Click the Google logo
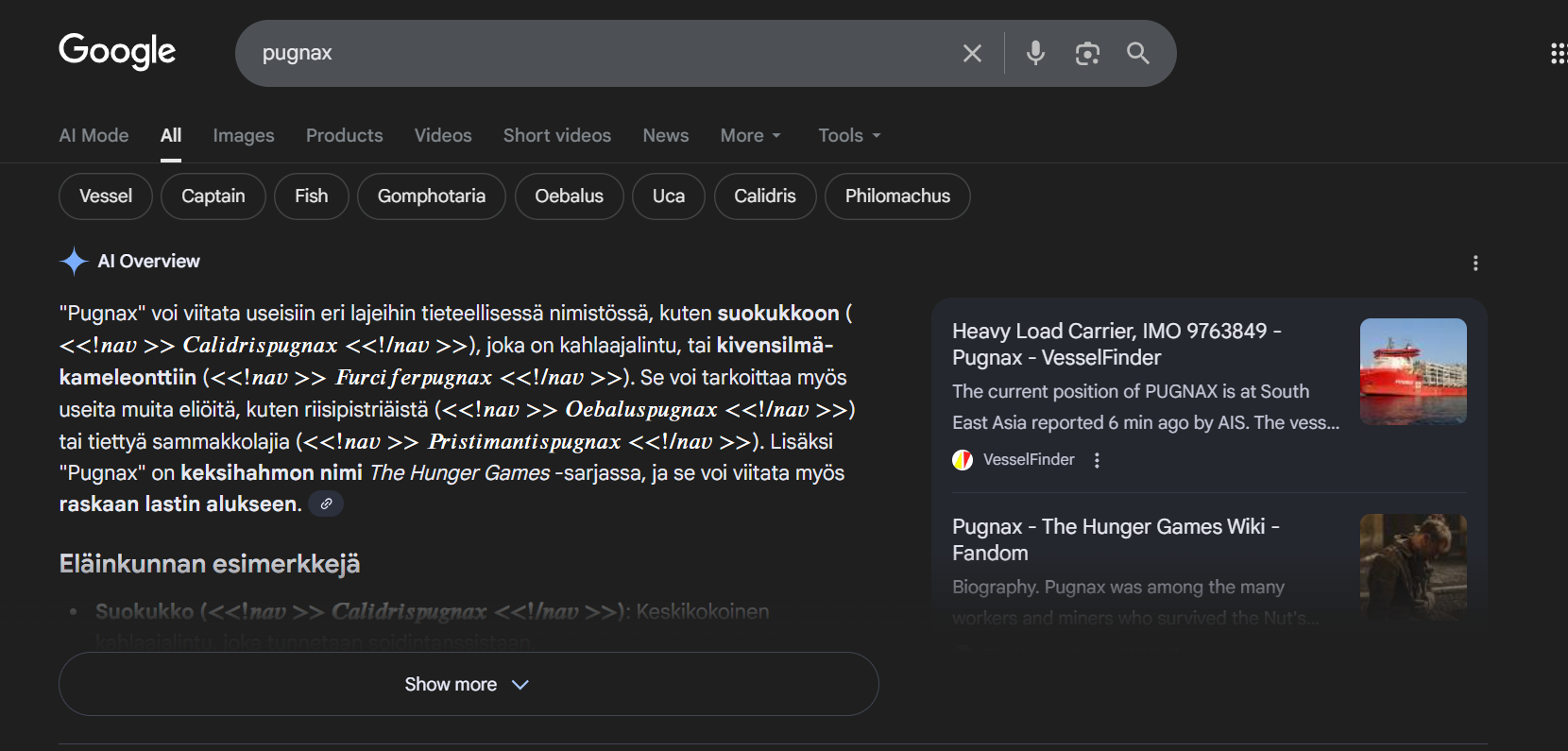This screenshot has height=751, width=1568. click(117, 51)
